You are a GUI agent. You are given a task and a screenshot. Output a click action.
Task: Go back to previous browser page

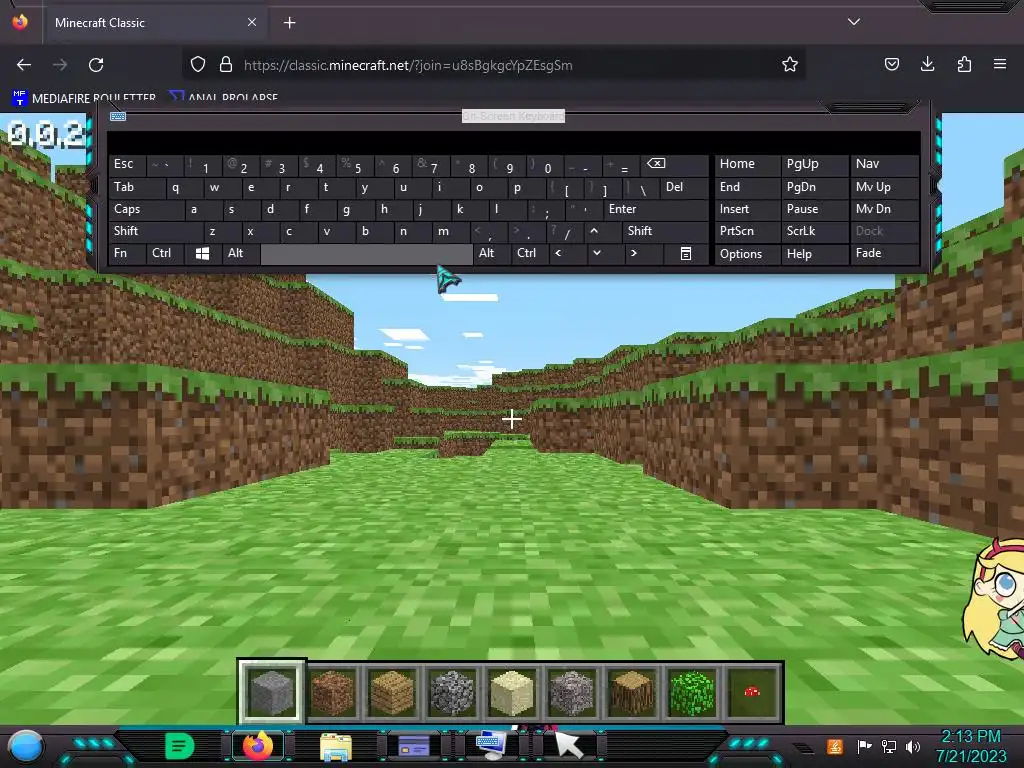point(24,65)
